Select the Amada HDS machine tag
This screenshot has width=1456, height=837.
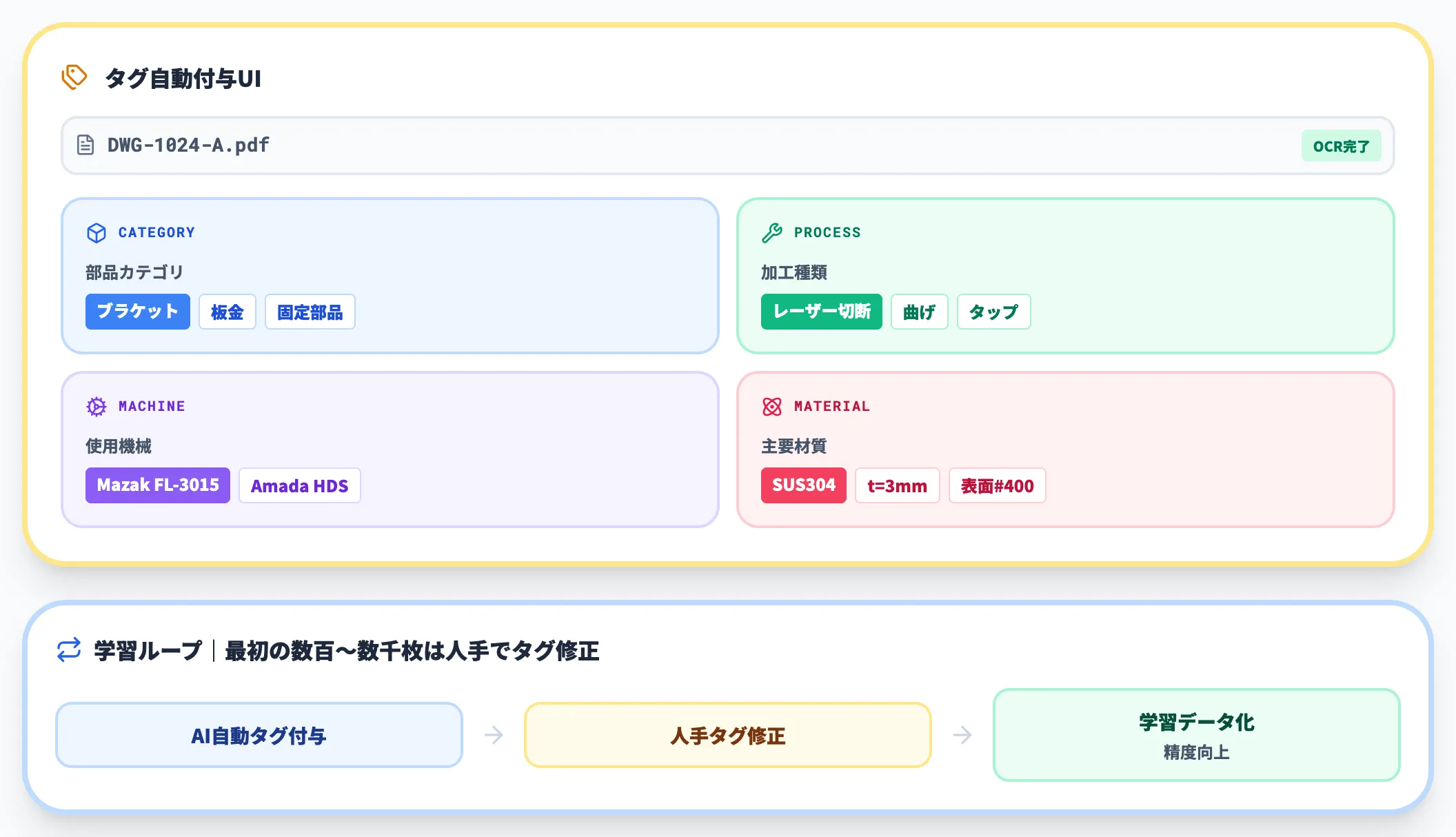pyautogui.click(x=299, y=485)
